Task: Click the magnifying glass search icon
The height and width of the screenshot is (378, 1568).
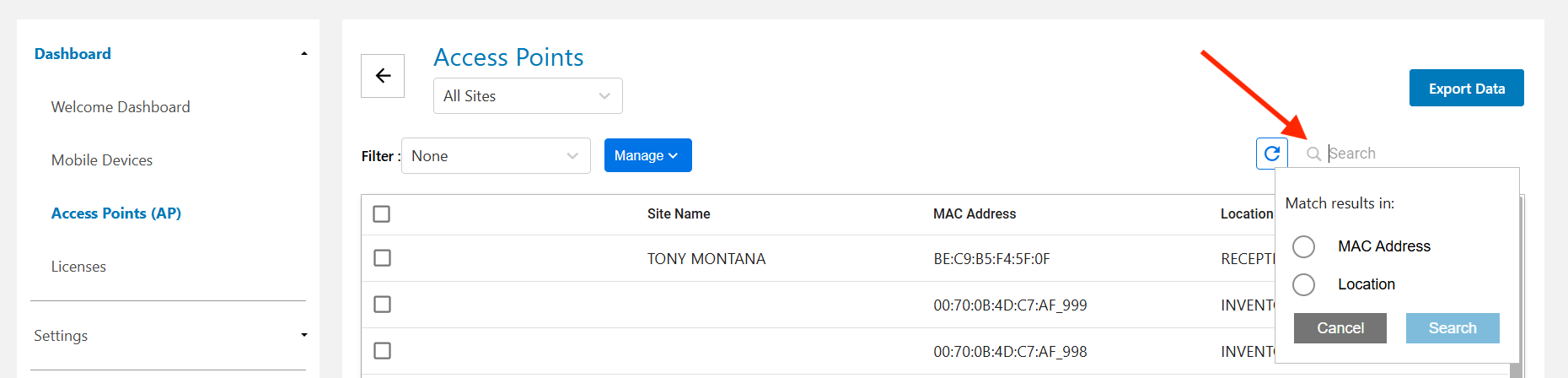Action: (1313, 154)
